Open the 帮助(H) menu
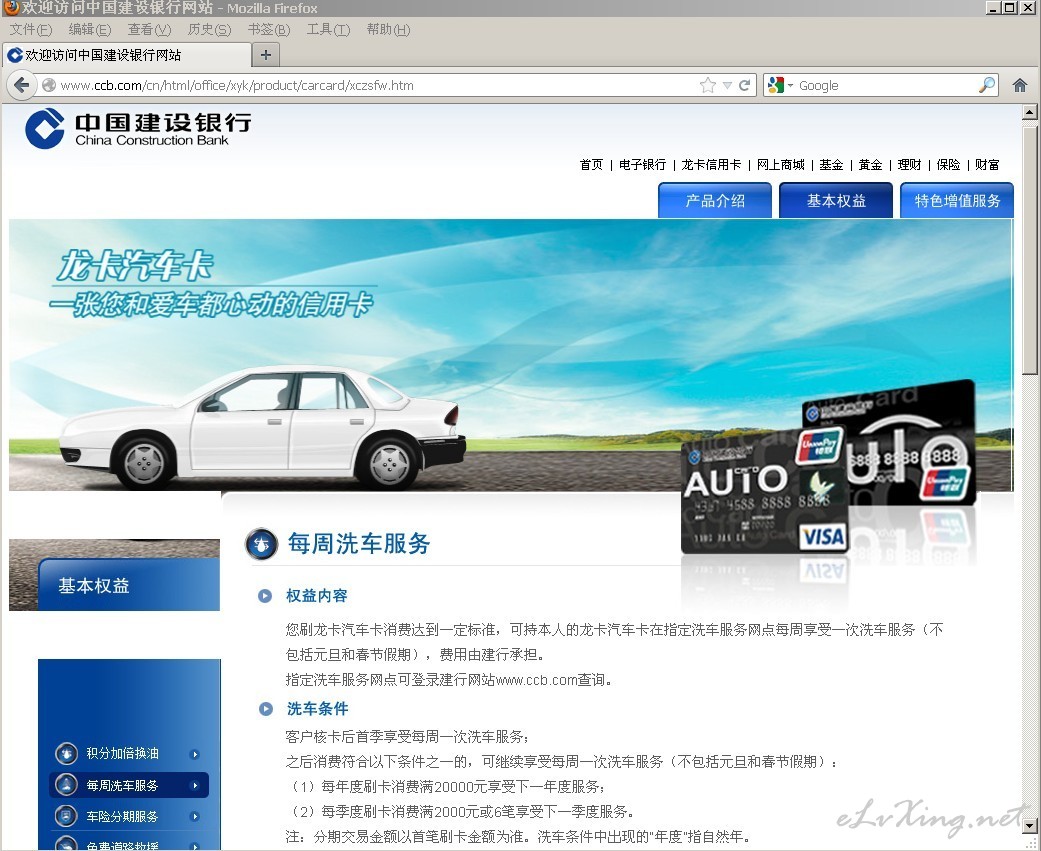1041x851 pixels. [388, 29]
